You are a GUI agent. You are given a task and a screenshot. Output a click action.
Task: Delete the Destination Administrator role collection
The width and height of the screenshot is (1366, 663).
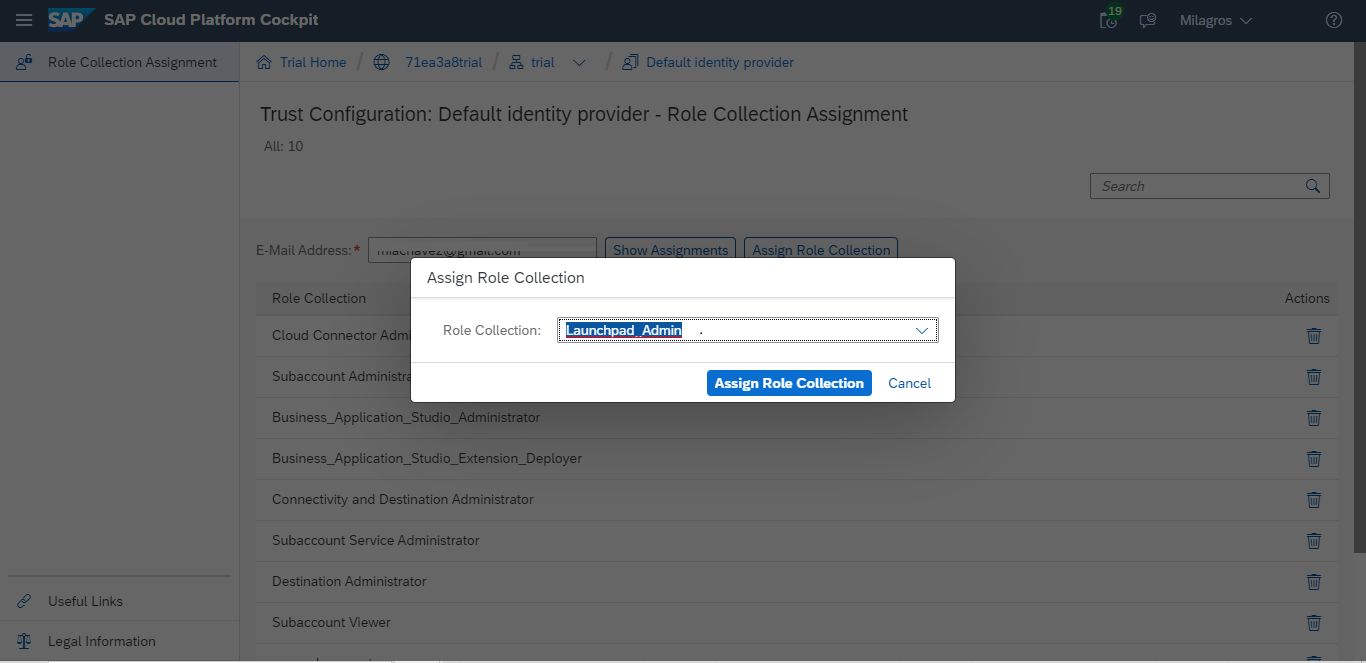(x=1314, y=582)
